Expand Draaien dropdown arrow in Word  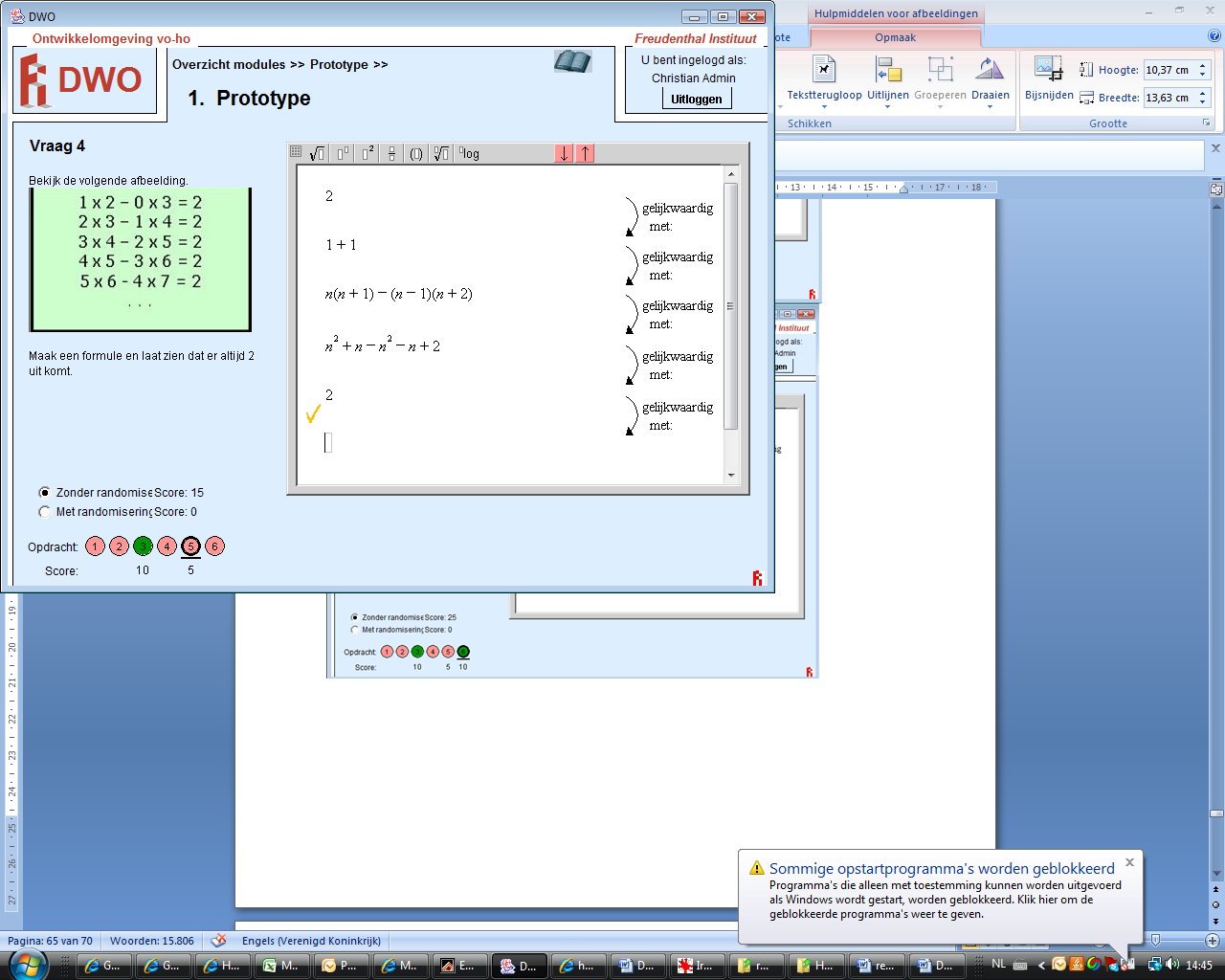click(990, 106)
